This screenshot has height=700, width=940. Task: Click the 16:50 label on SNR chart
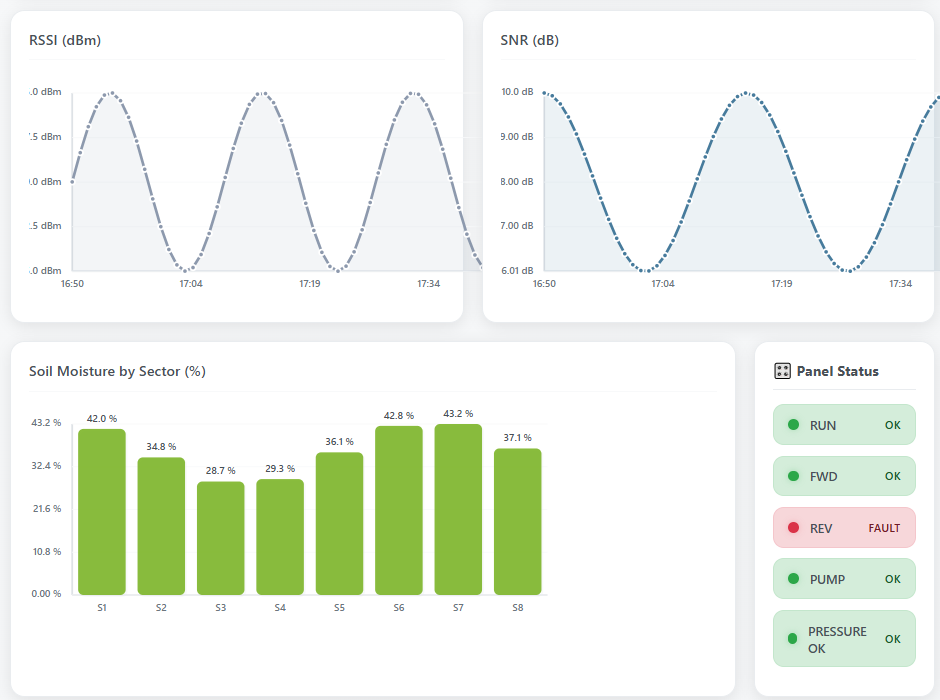[544, 284]
